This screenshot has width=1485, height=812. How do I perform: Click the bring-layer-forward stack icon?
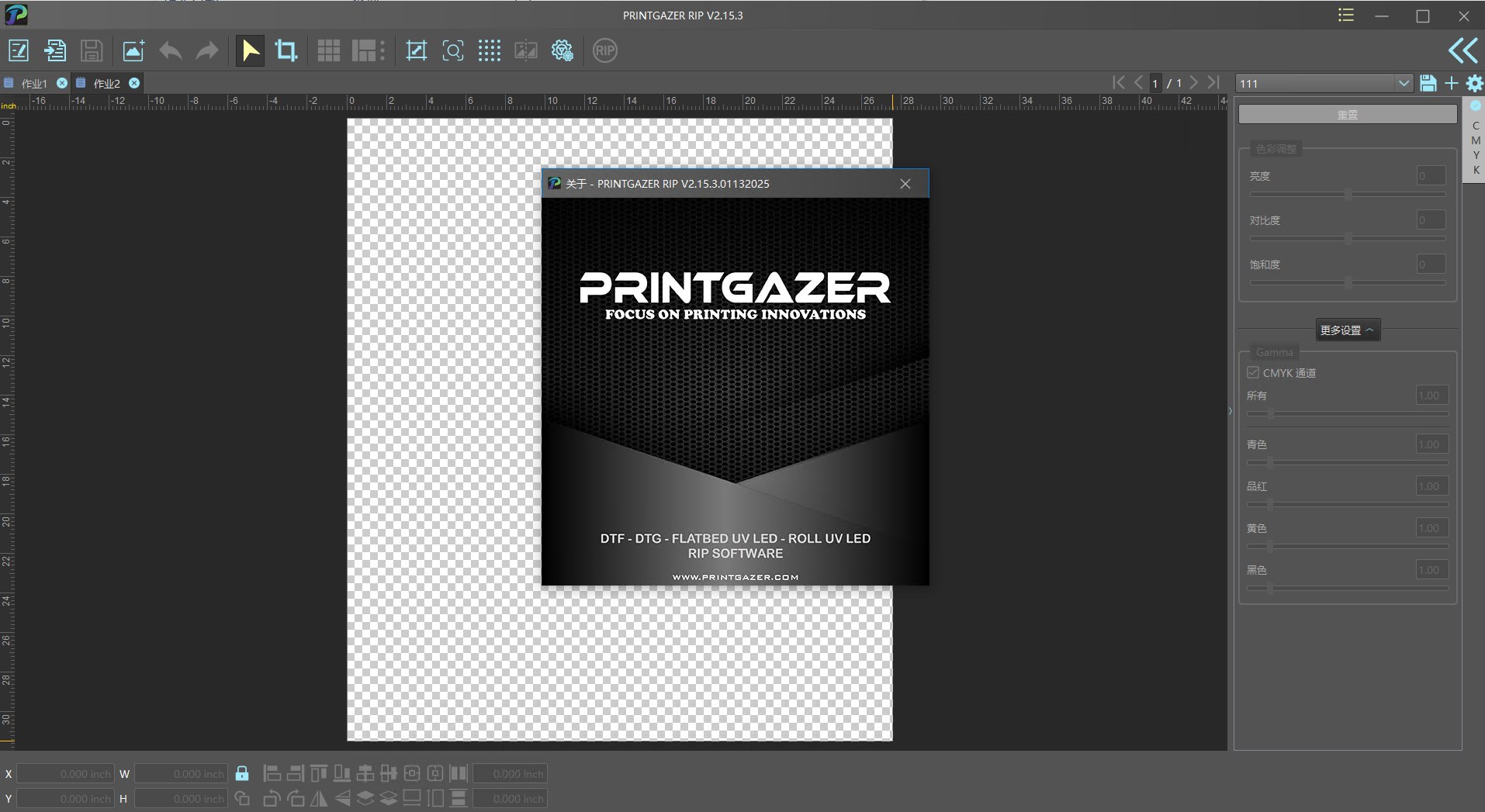tap(365, 798)
